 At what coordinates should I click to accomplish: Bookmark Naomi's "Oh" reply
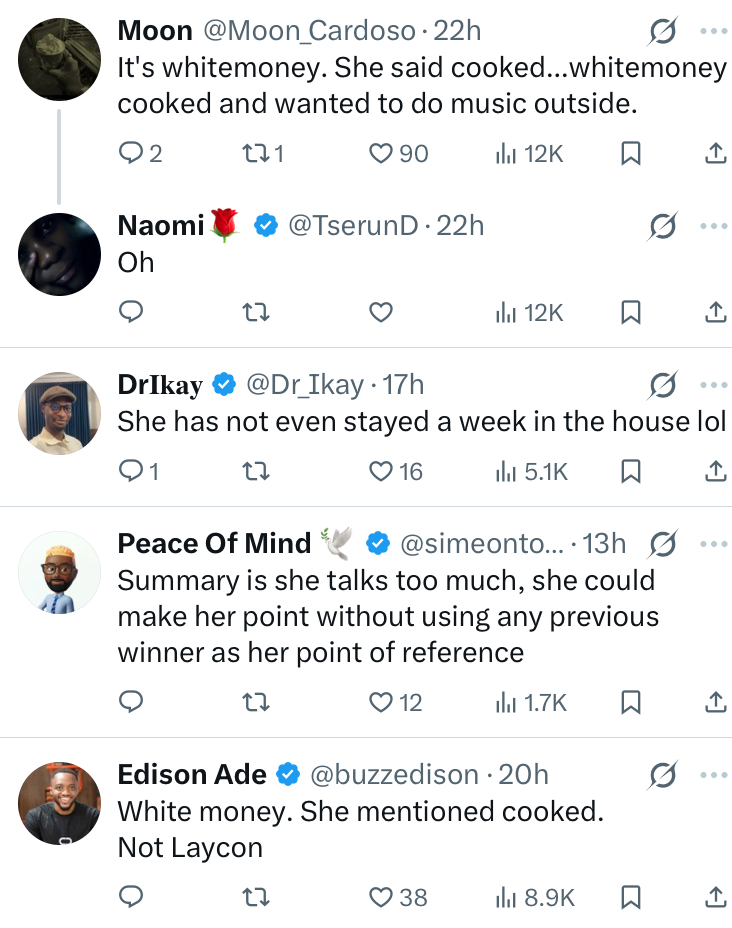(x=631, y=313)
